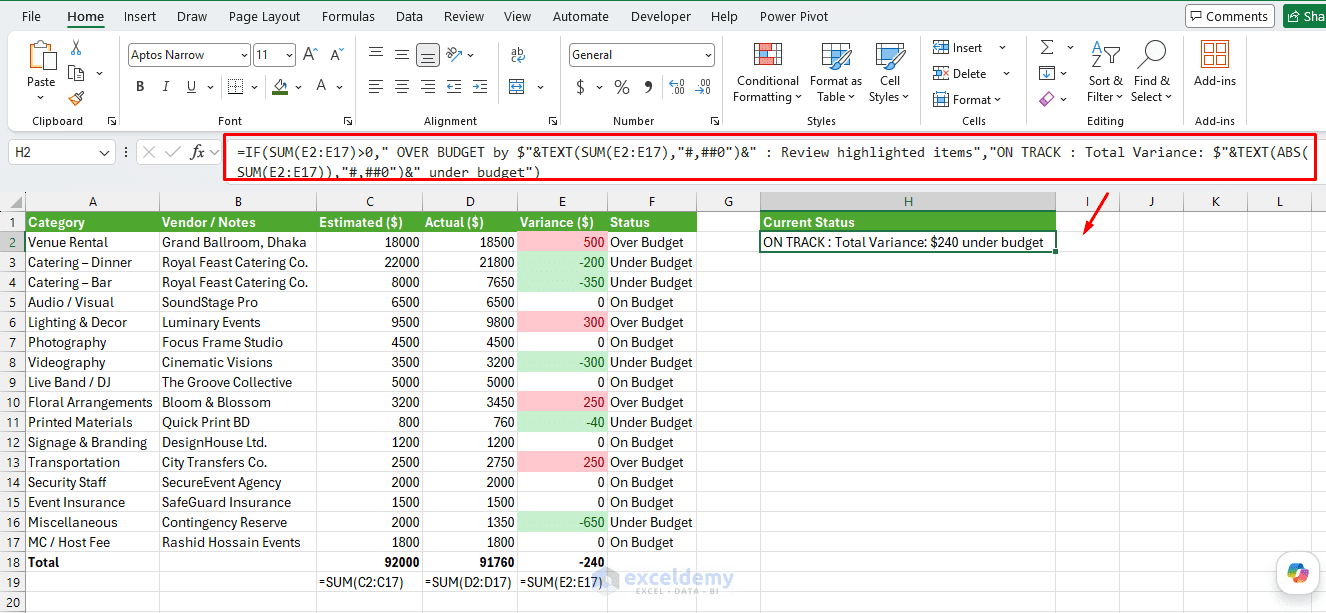The width and height of the screenshot is (1326, 613).
Task: Toggle Wrap Text
Action: click(x=518, y=55)
